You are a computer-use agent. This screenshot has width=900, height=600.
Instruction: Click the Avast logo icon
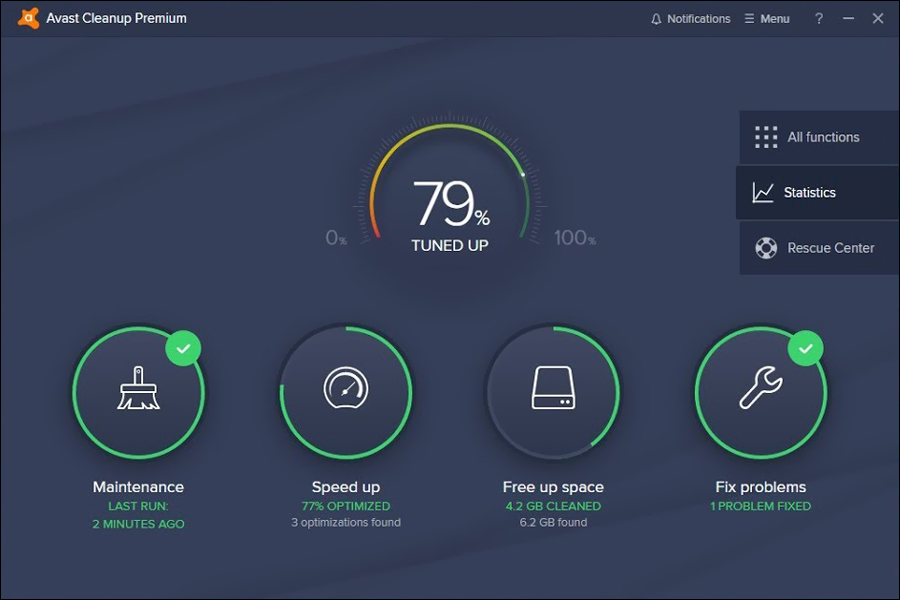pyautogui.click(x=28, y=18)
